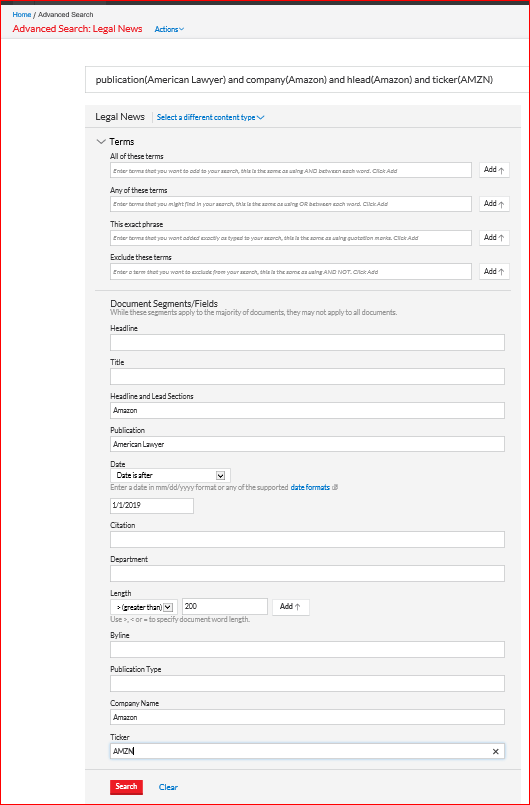Open the Length greater than operator dropdown

point(144,607)
